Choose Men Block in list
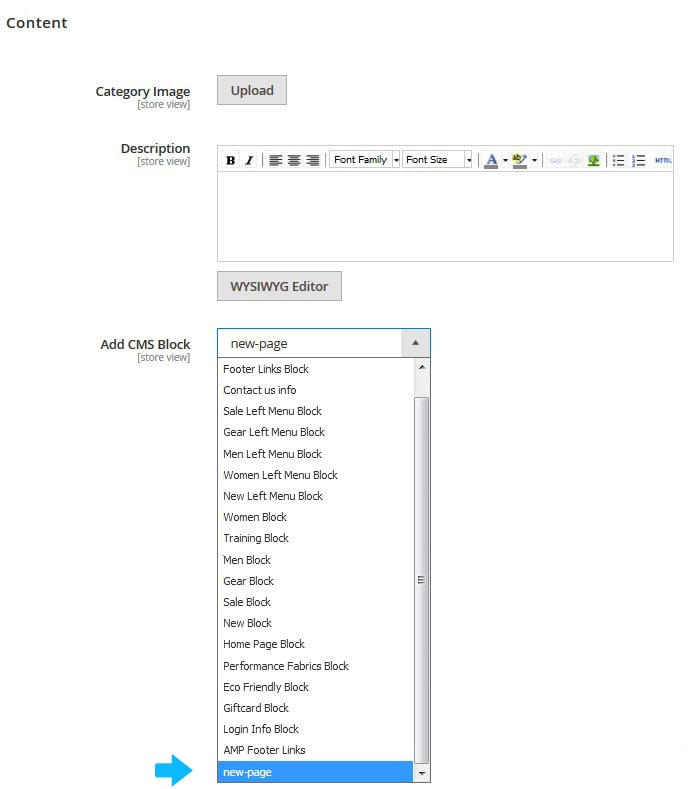694x789 pixels. click(x=316, y=560)
